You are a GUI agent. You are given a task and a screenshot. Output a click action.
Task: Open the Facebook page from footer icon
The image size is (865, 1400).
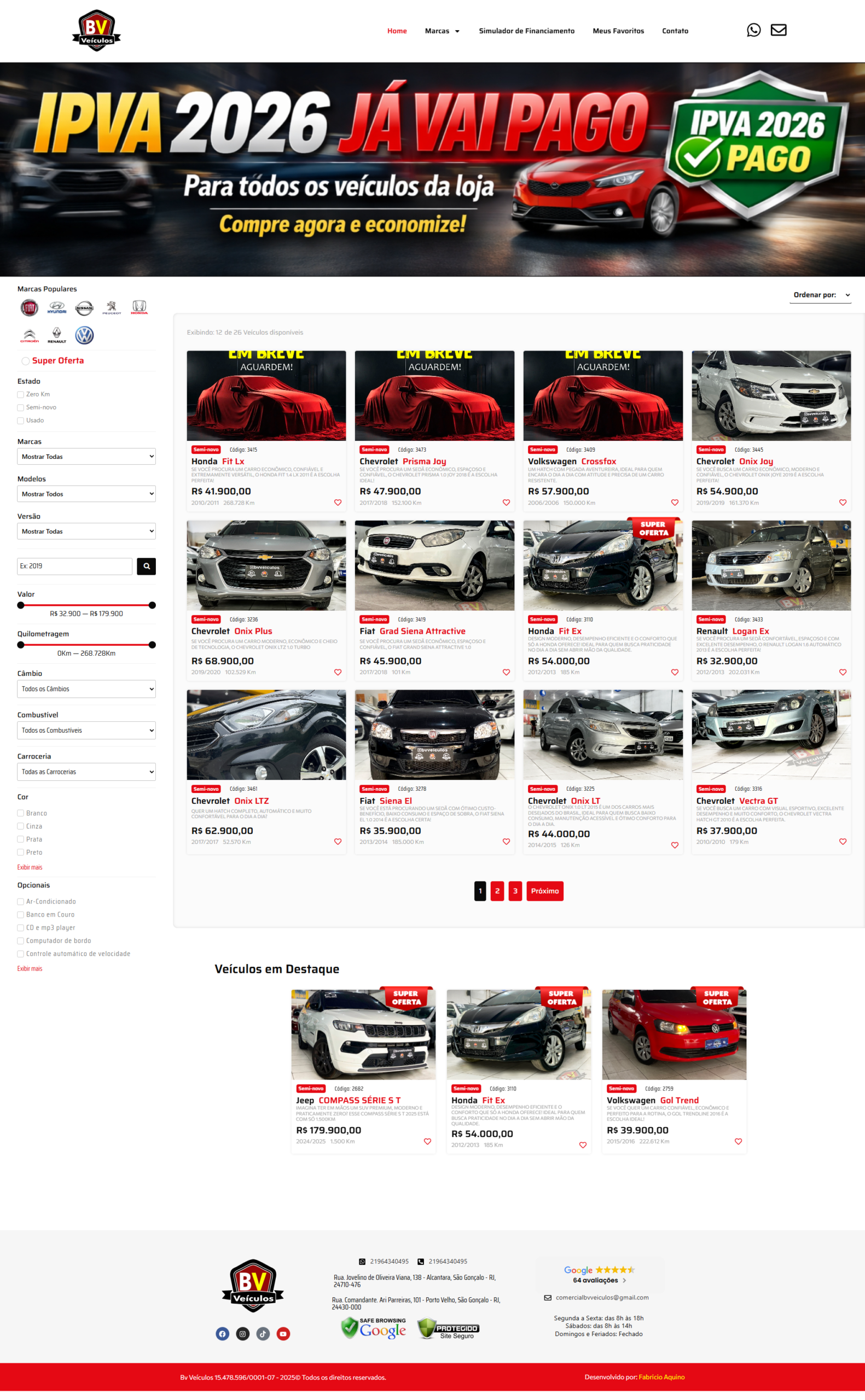click(x=222, y=1334)
